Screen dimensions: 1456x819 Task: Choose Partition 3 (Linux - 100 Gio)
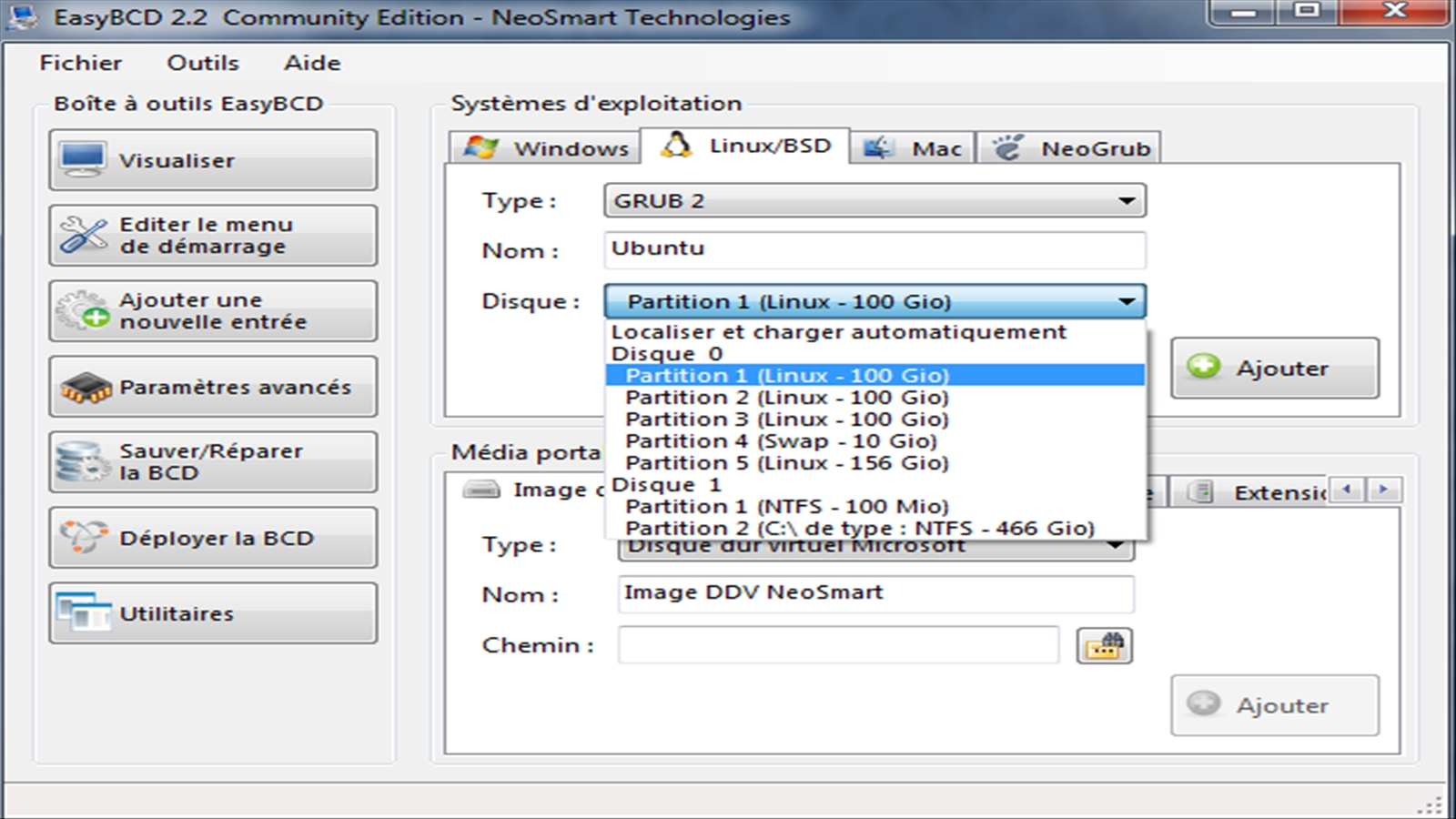pos(875,419)
